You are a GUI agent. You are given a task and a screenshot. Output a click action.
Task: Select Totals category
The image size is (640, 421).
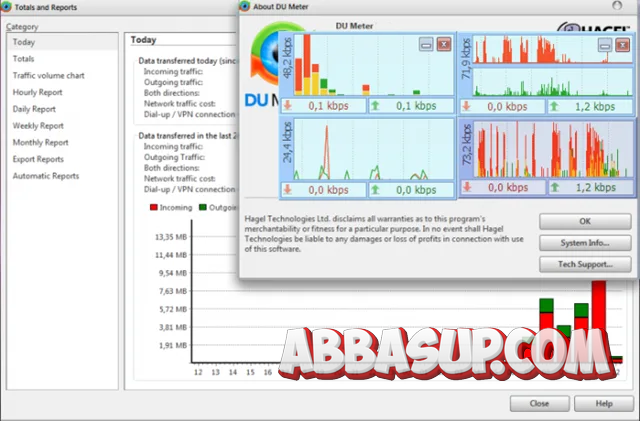(23, 59)
